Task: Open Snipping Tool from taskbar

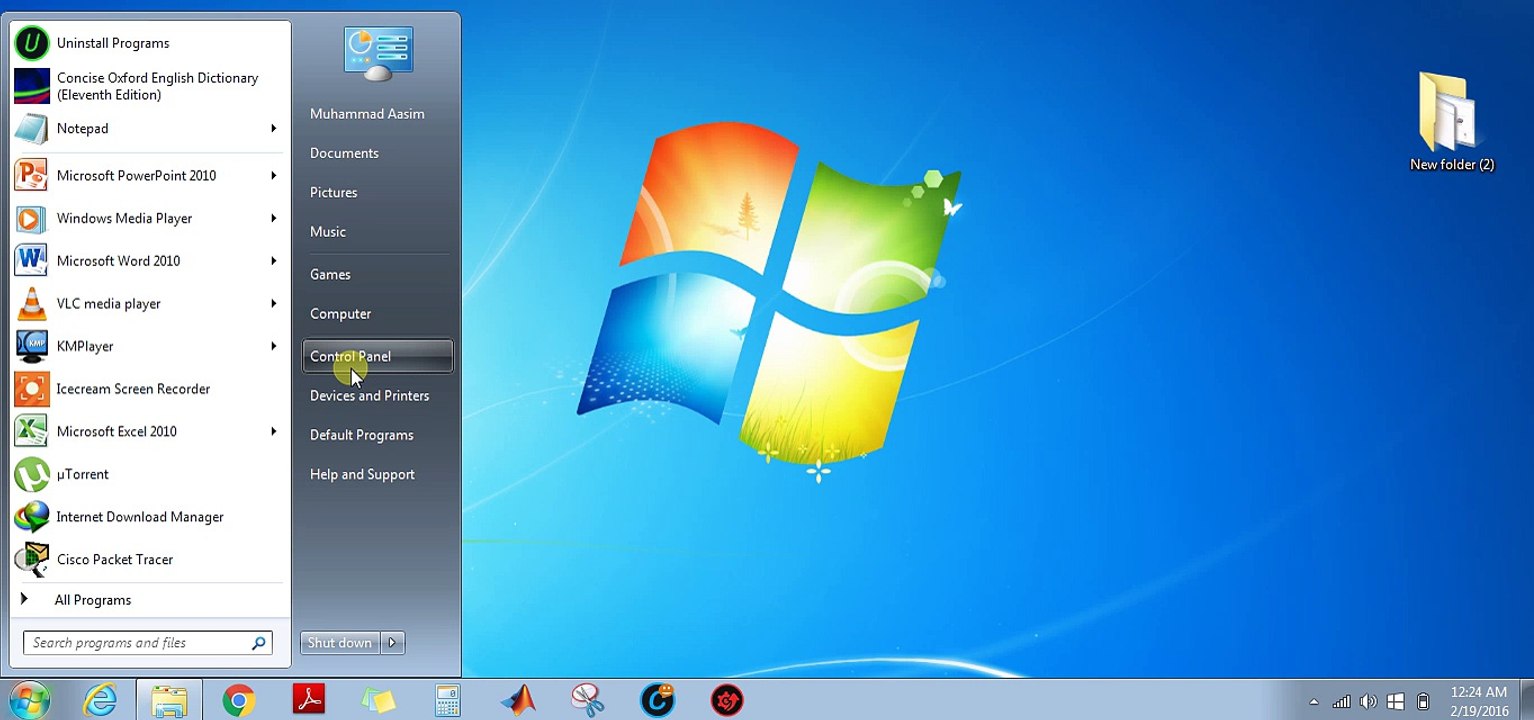Action: (588, 700)
